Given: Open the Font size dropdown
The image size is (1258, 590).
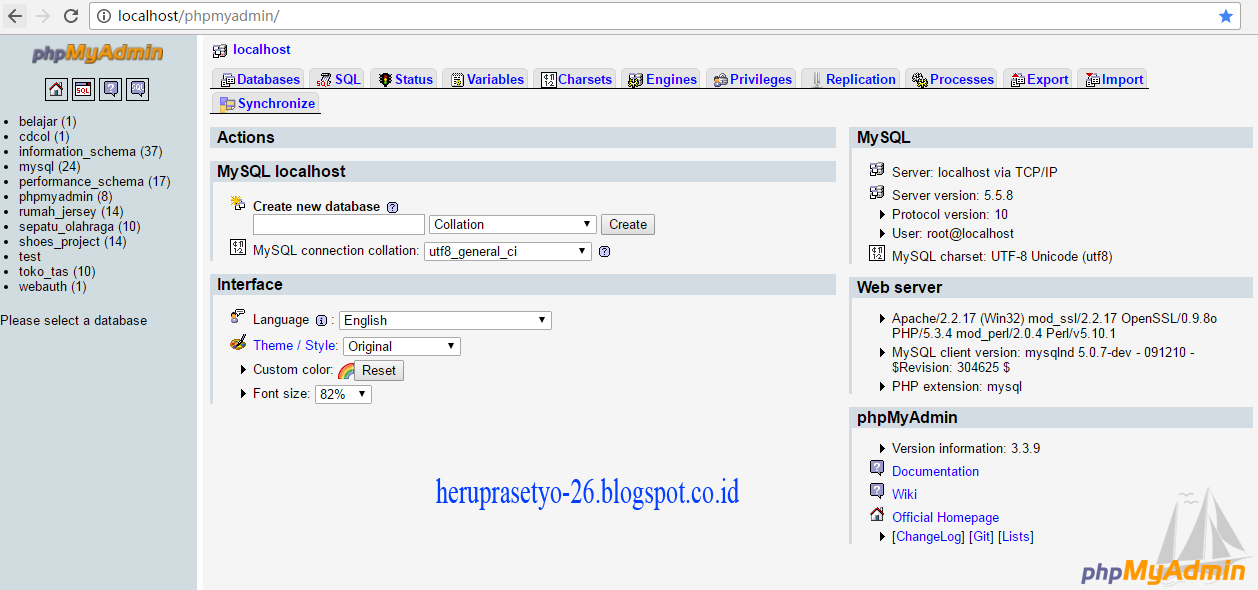Looking at the screenshot, I should point(343,393).
